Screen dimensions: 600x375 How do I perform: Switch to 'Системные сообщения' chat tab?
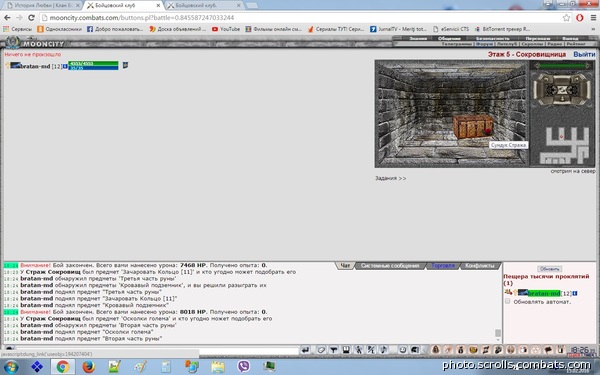(390, 266)
